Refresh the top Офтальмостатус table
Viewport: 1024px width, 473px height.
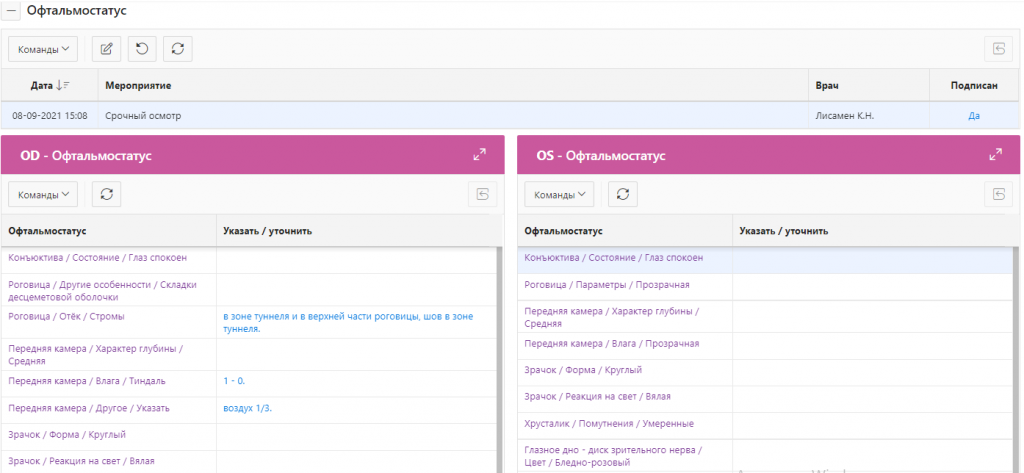coord(178,48)
